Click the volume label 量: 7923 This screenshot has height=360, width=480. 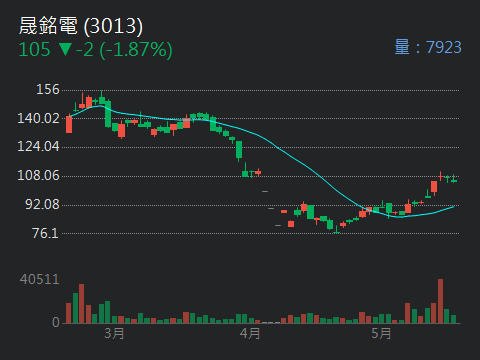(428, 47)
